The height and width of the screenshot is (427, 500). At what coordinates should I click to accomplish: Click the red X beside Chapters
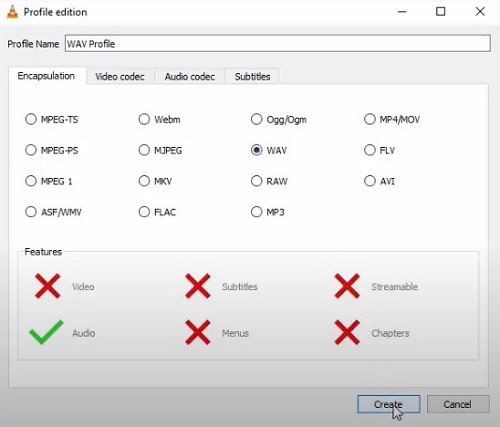pos(347,332)
